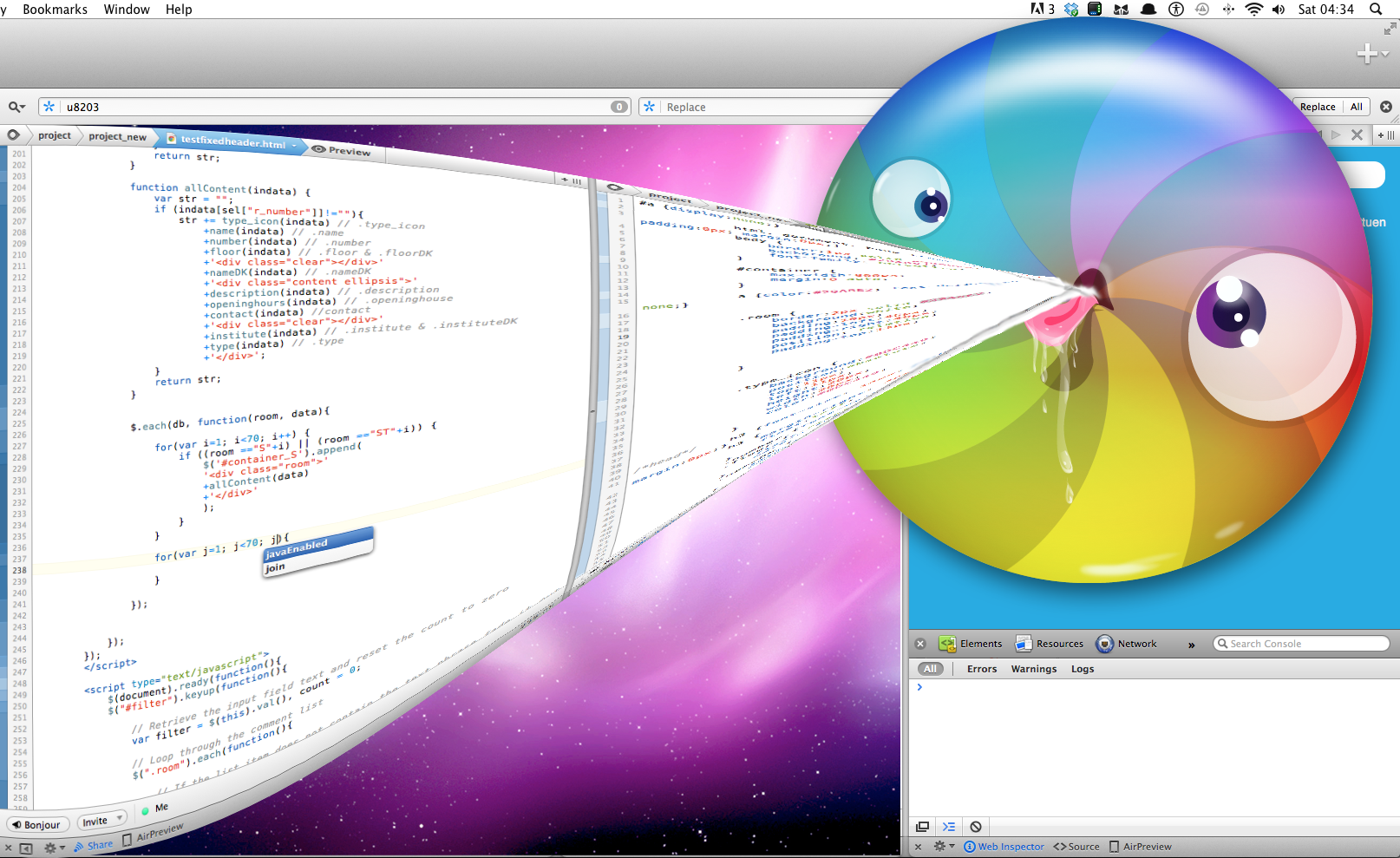Filter console to Logs only

tap(1082, 669)
